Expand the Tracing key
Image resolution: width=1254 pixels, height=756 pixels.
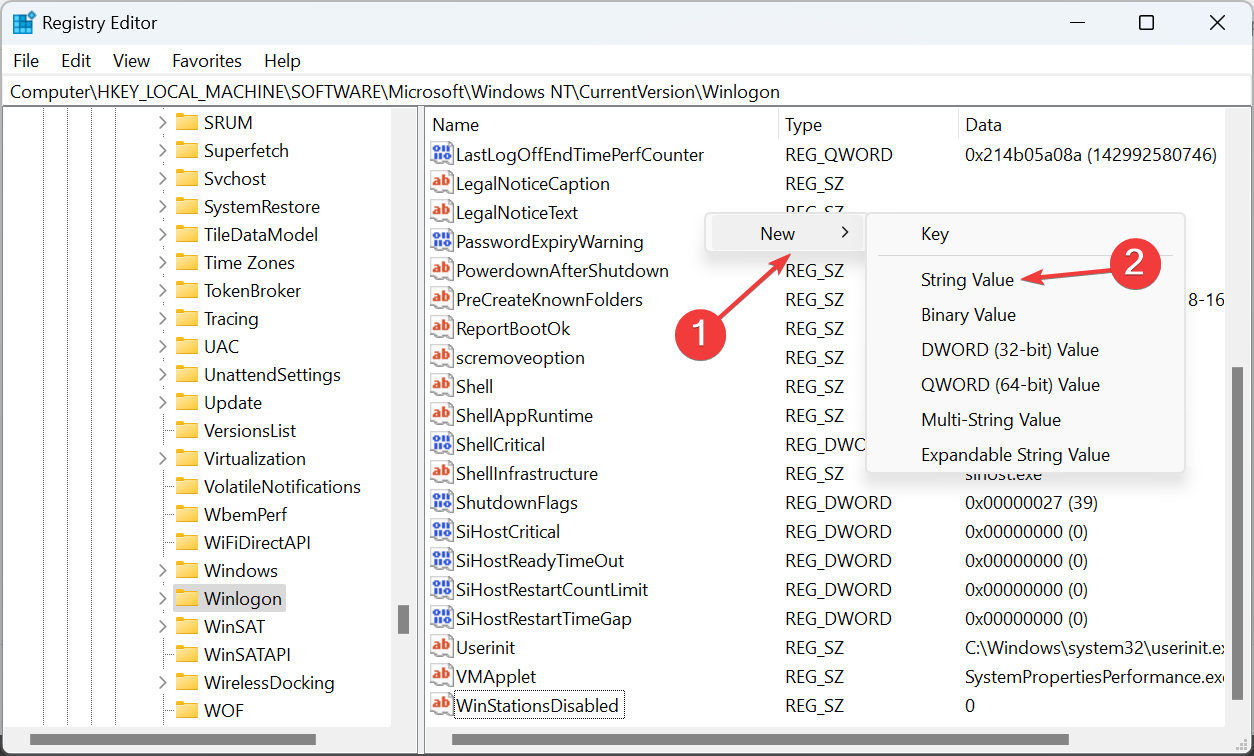(x=162, y=318)
